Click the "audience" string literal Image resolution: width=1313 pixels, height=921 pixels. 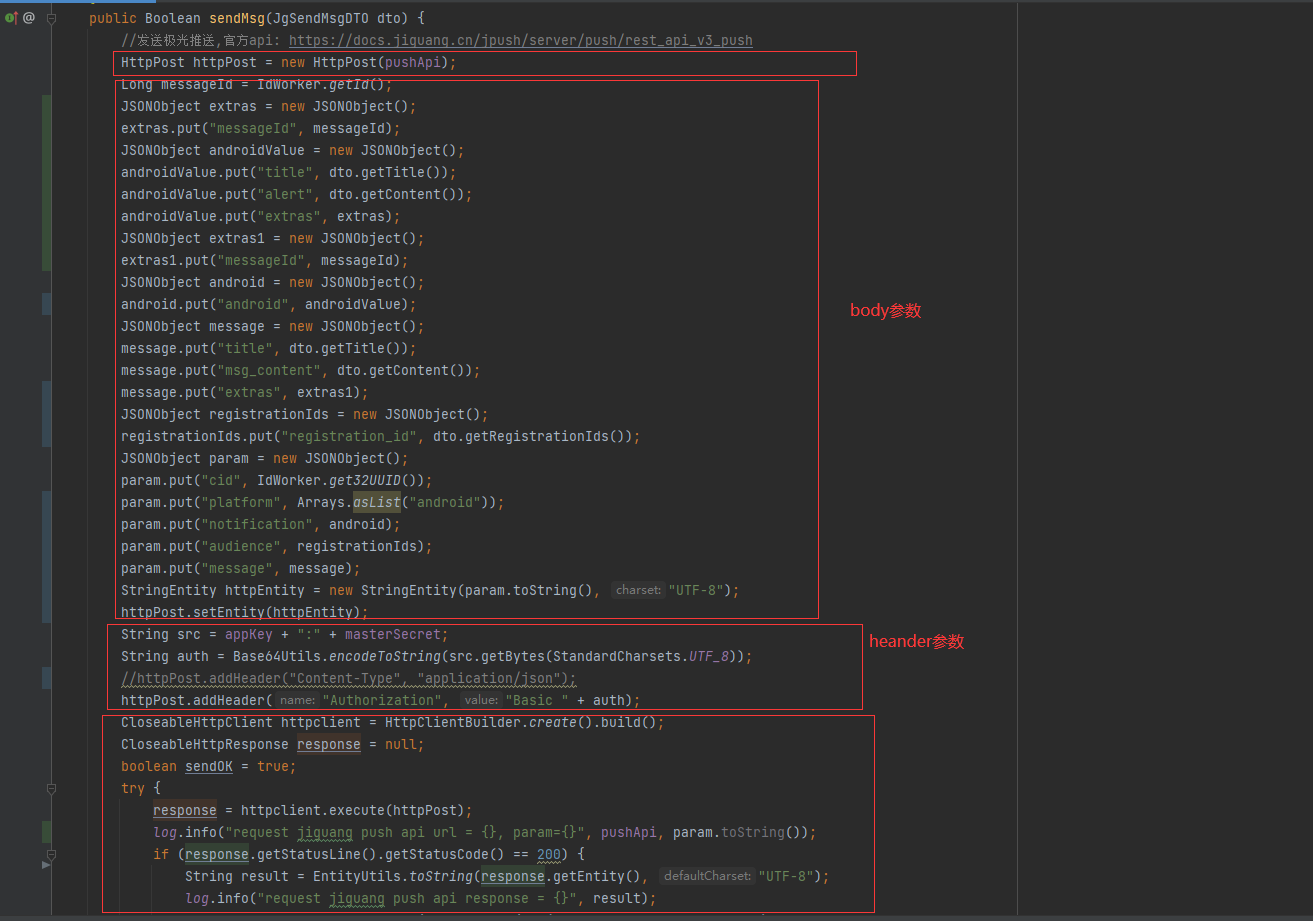241,546
